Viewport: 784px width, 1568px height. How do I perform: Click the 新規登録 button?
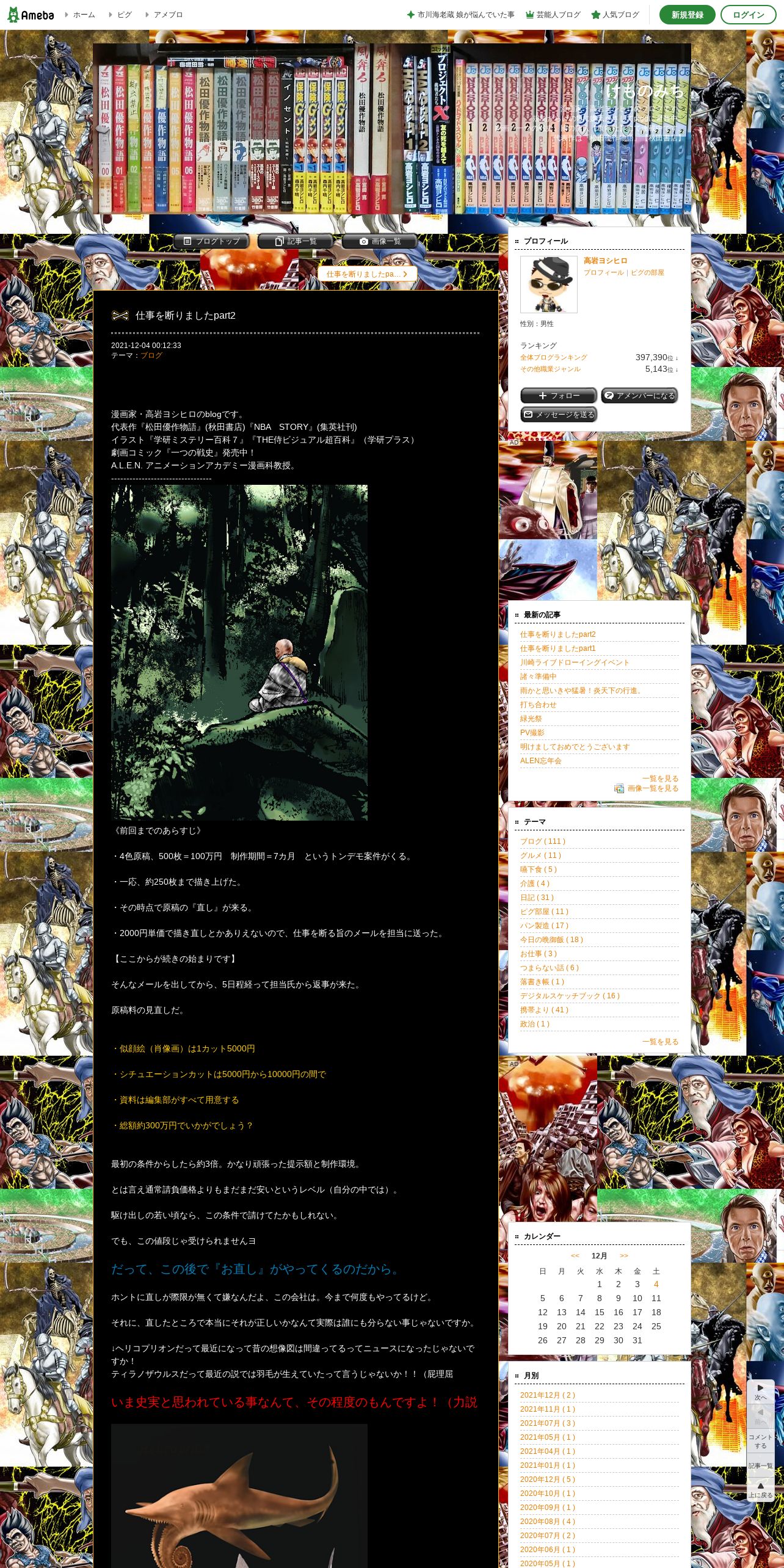pos(687,15)
